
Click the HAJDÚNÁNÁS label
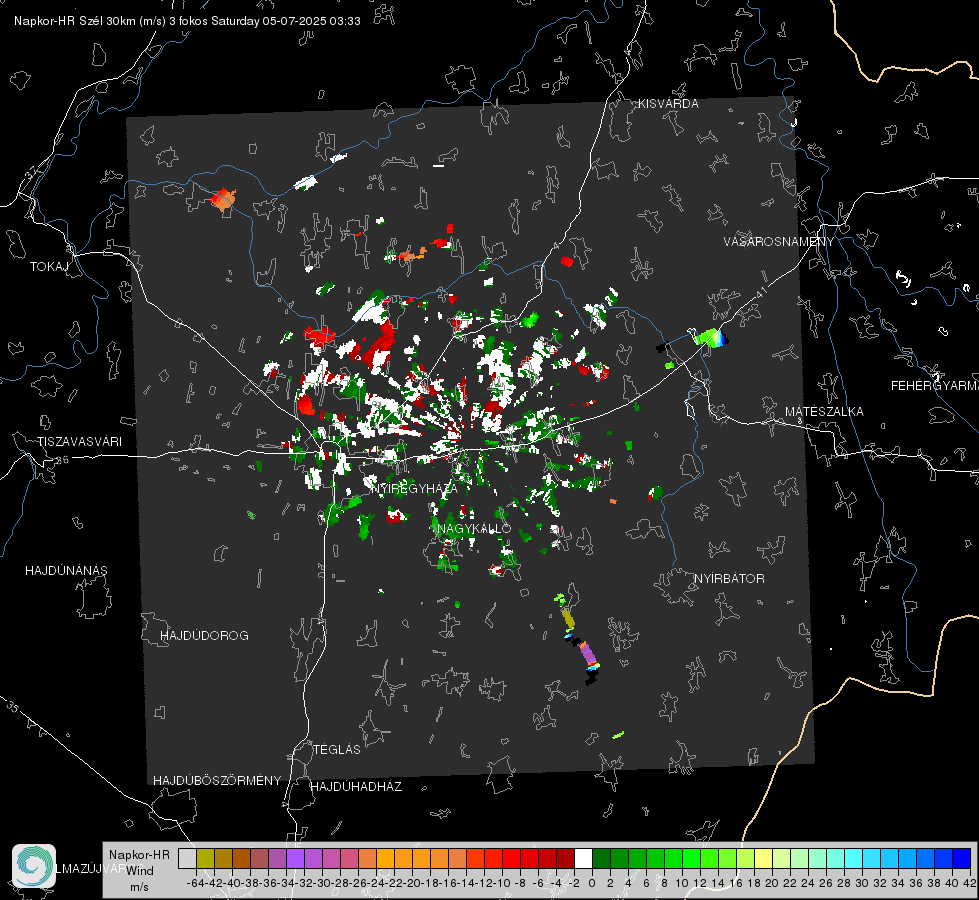coord(66,570)
